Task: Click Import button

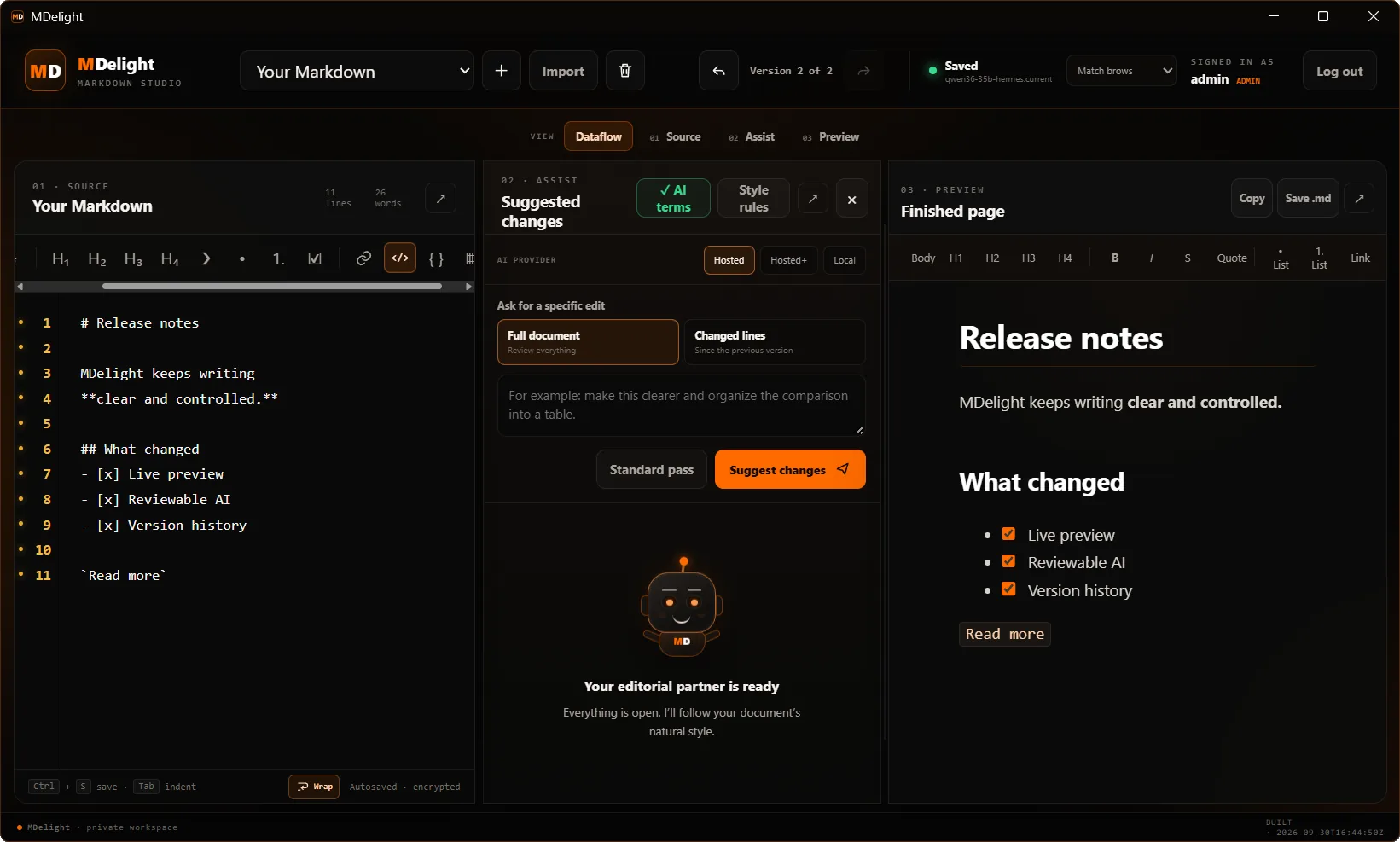Action: [x=563, y=71]
